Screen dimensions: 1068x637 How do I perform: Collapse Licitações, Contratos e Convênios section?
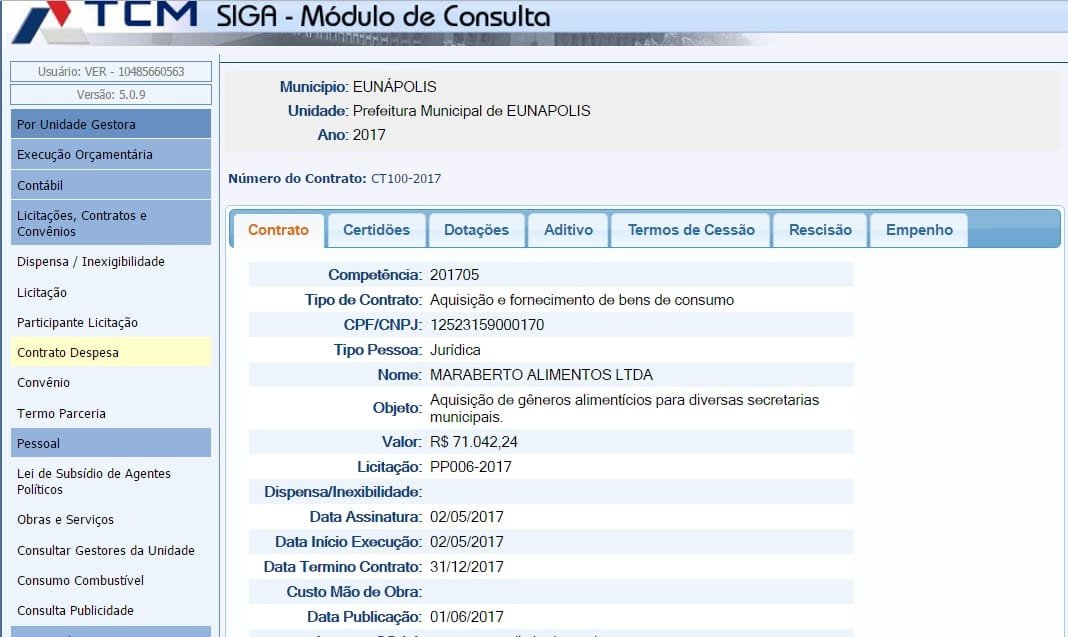tap(110, 223)
